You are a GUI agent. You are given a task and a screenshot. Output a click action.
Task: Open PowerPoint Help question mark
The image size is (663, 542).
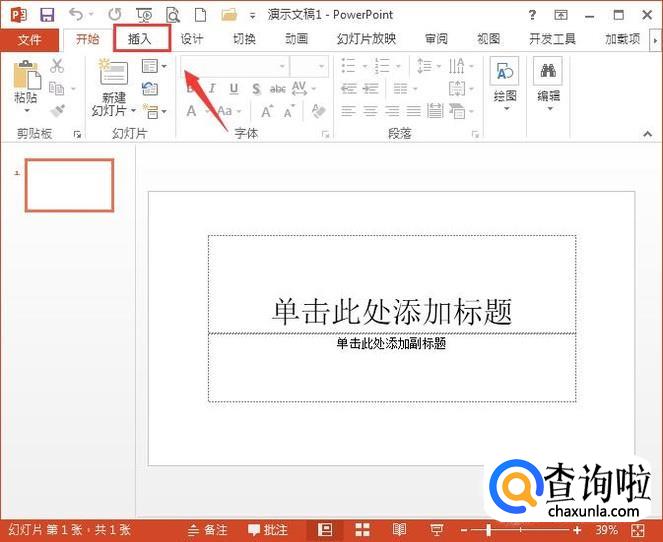coord(532,15)
